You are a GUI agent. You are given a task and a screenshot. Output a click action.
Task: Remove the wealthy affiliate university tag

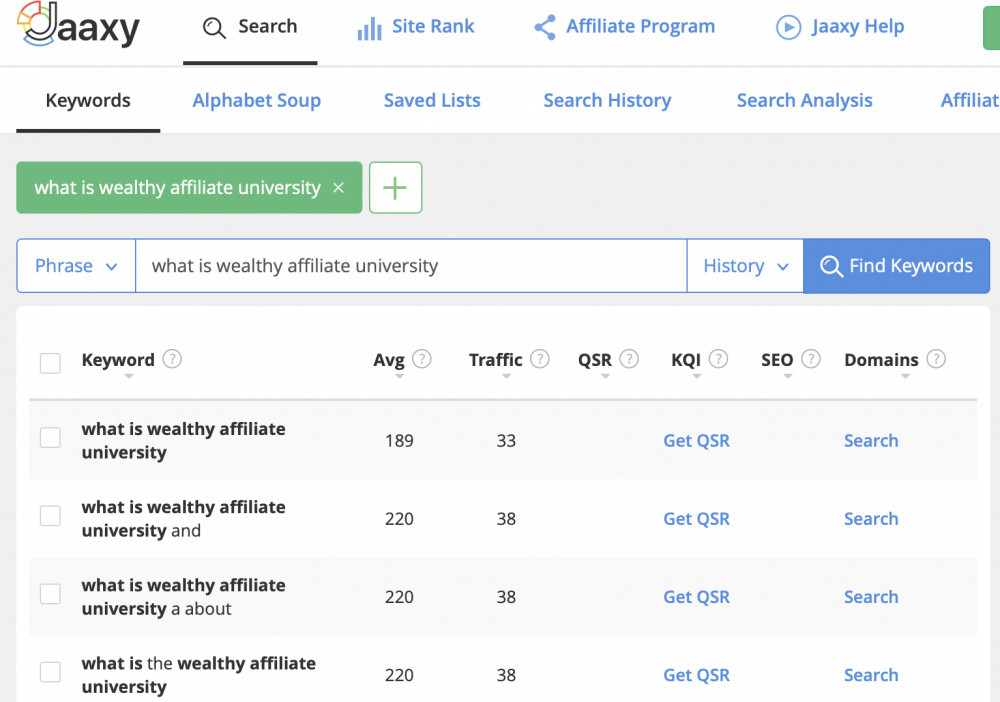[x=339, y=187]
